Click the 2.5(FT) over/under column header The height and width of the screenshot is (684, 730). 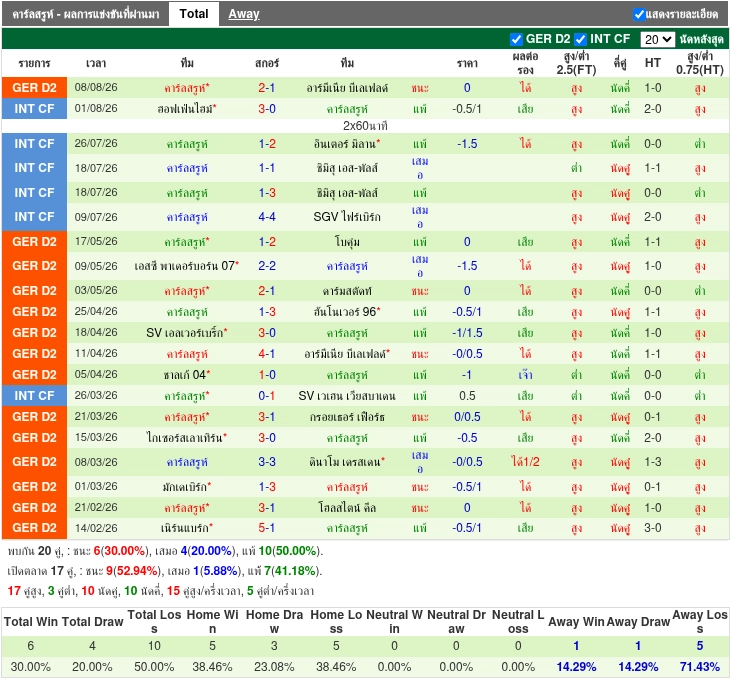[x=576, y=63]
